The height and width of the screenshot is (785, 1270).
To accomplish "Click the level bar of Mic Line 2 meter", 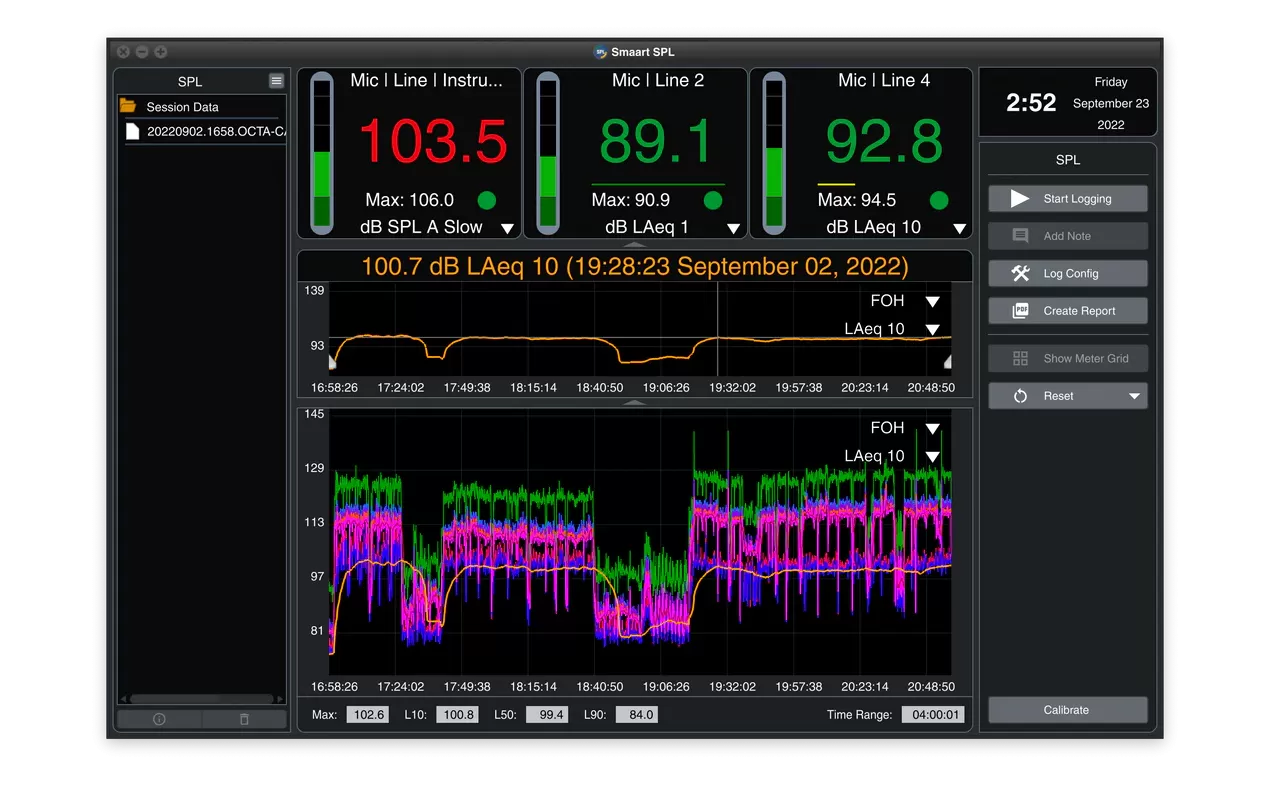I will click(547, 153).
